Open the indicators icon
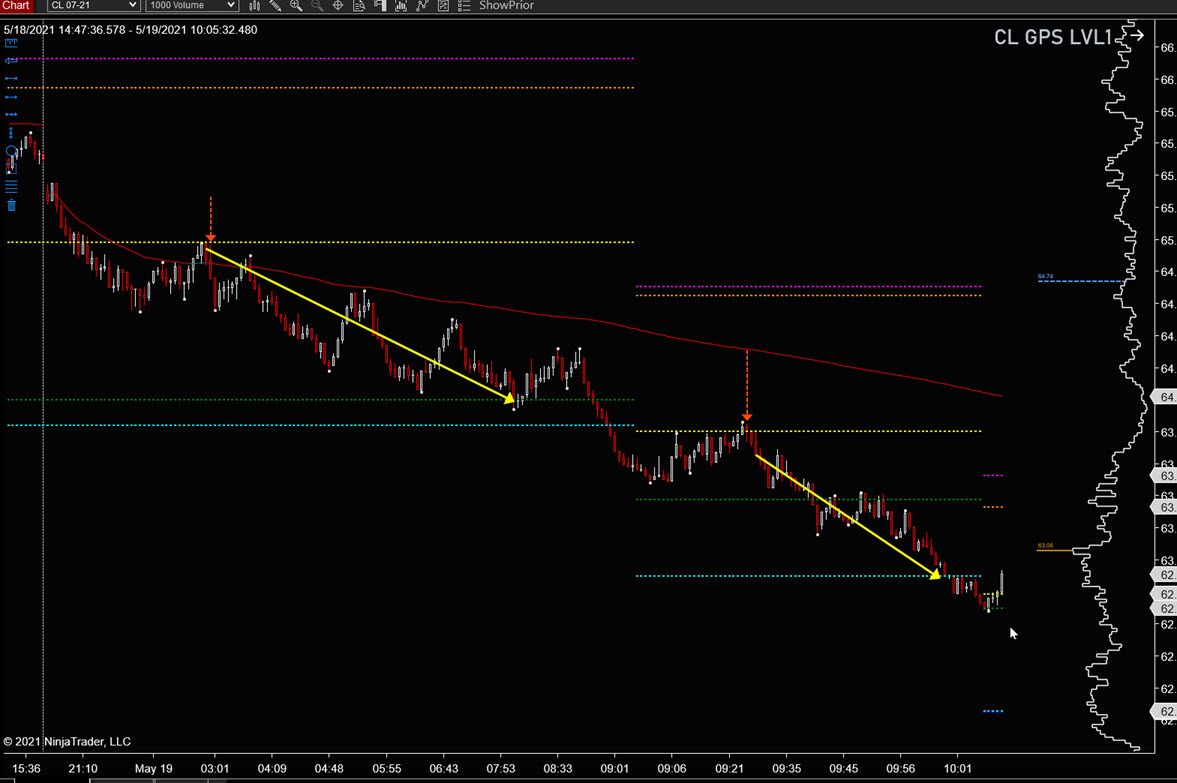Screen dimensions: 1177x783 click(x=422, y=5)
